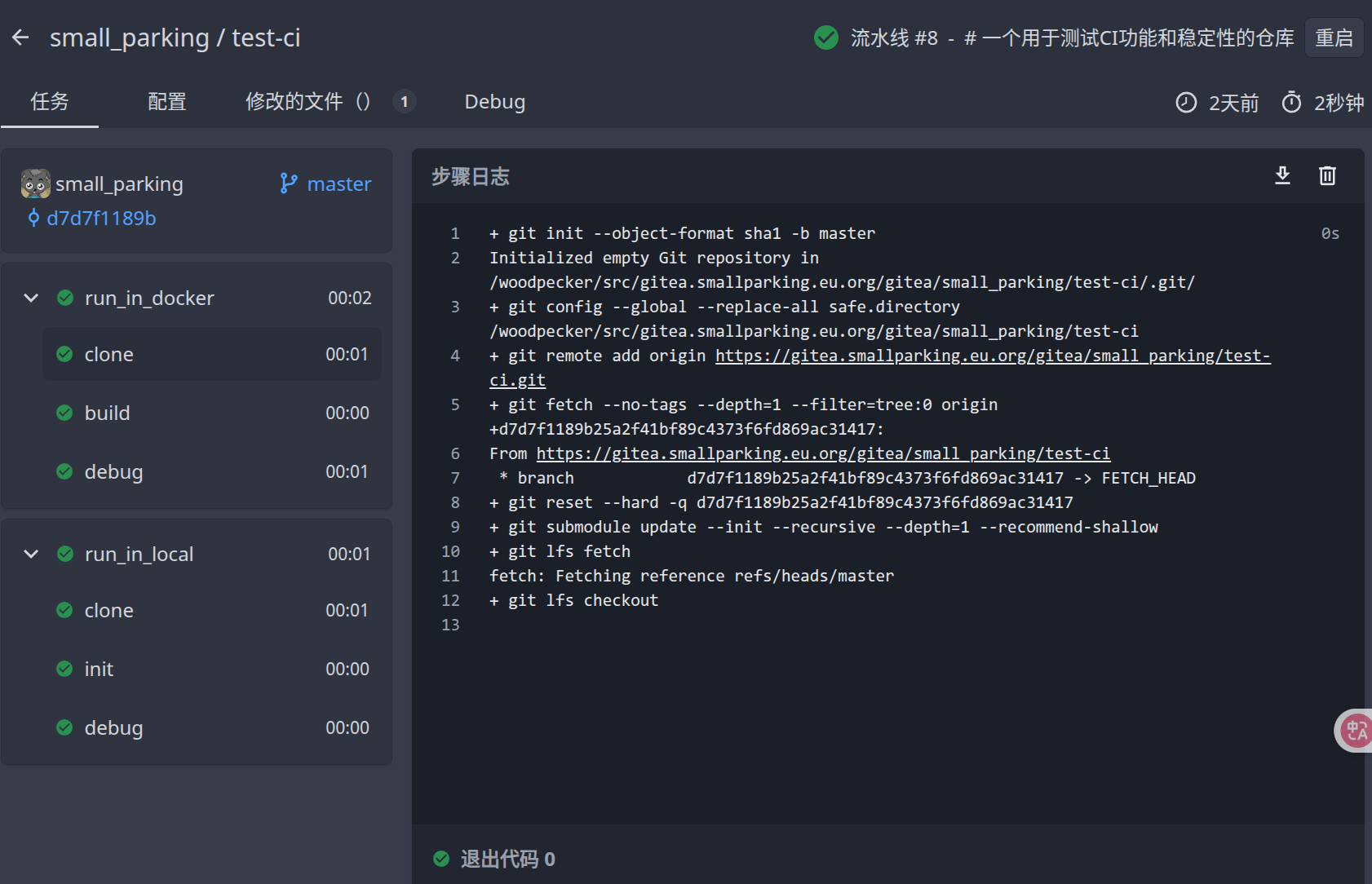1372x884 pixels.
Task: Click the clock icon beside 2天前
Action: click(x=1185, y=103)
